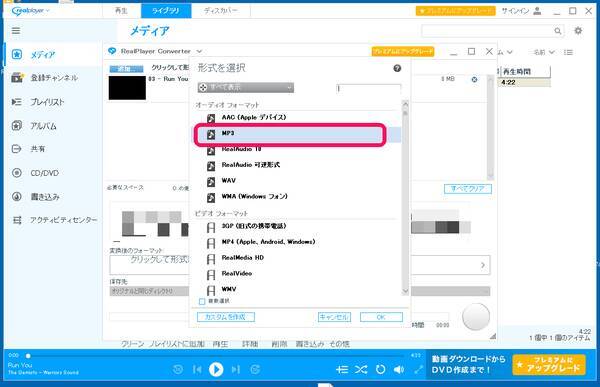600x387 pixels.
Task: Click the OK button
Action: coord(381,317)
